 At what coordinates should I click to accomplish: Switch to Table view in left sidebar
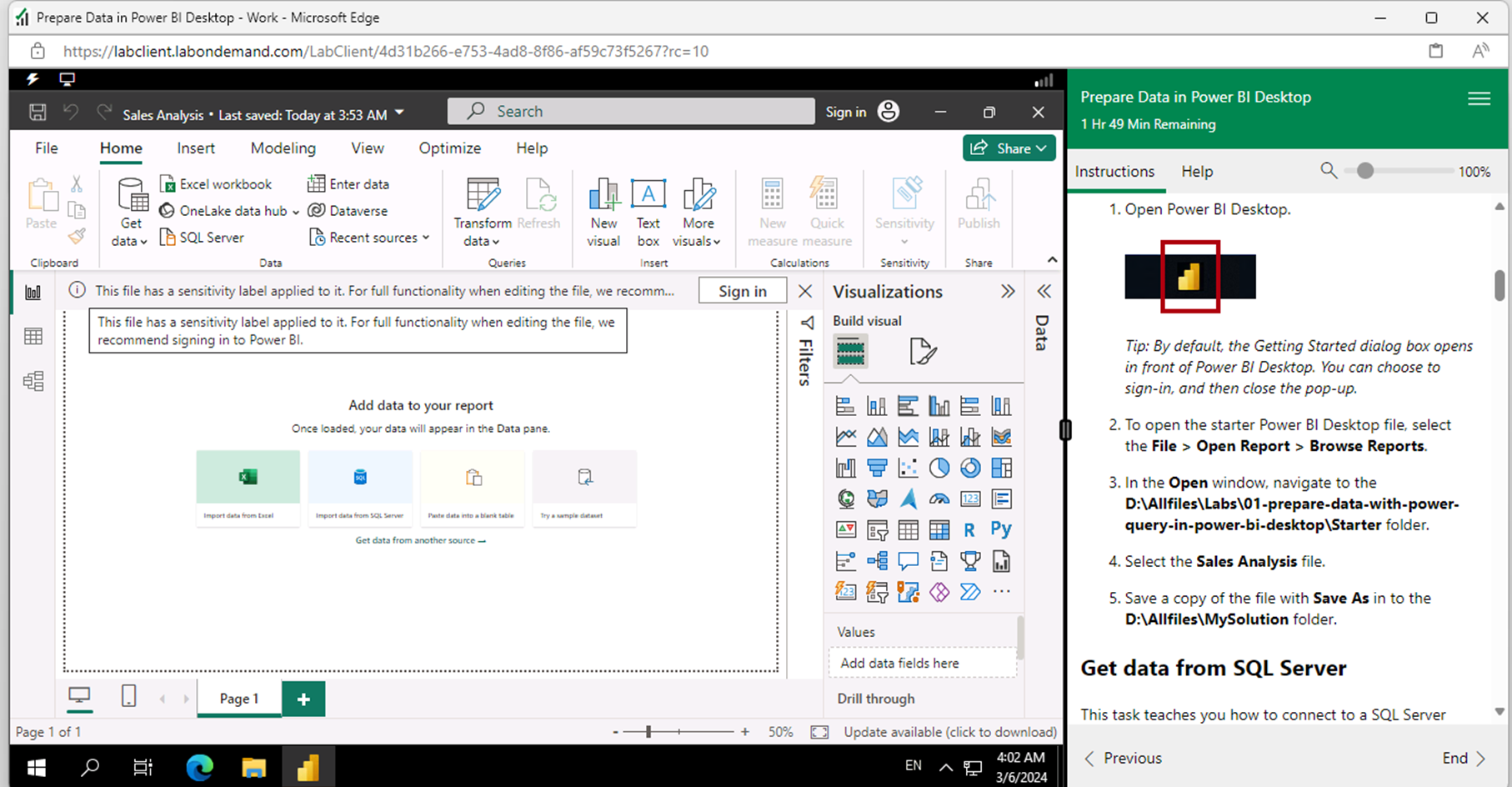click(33, 337)
